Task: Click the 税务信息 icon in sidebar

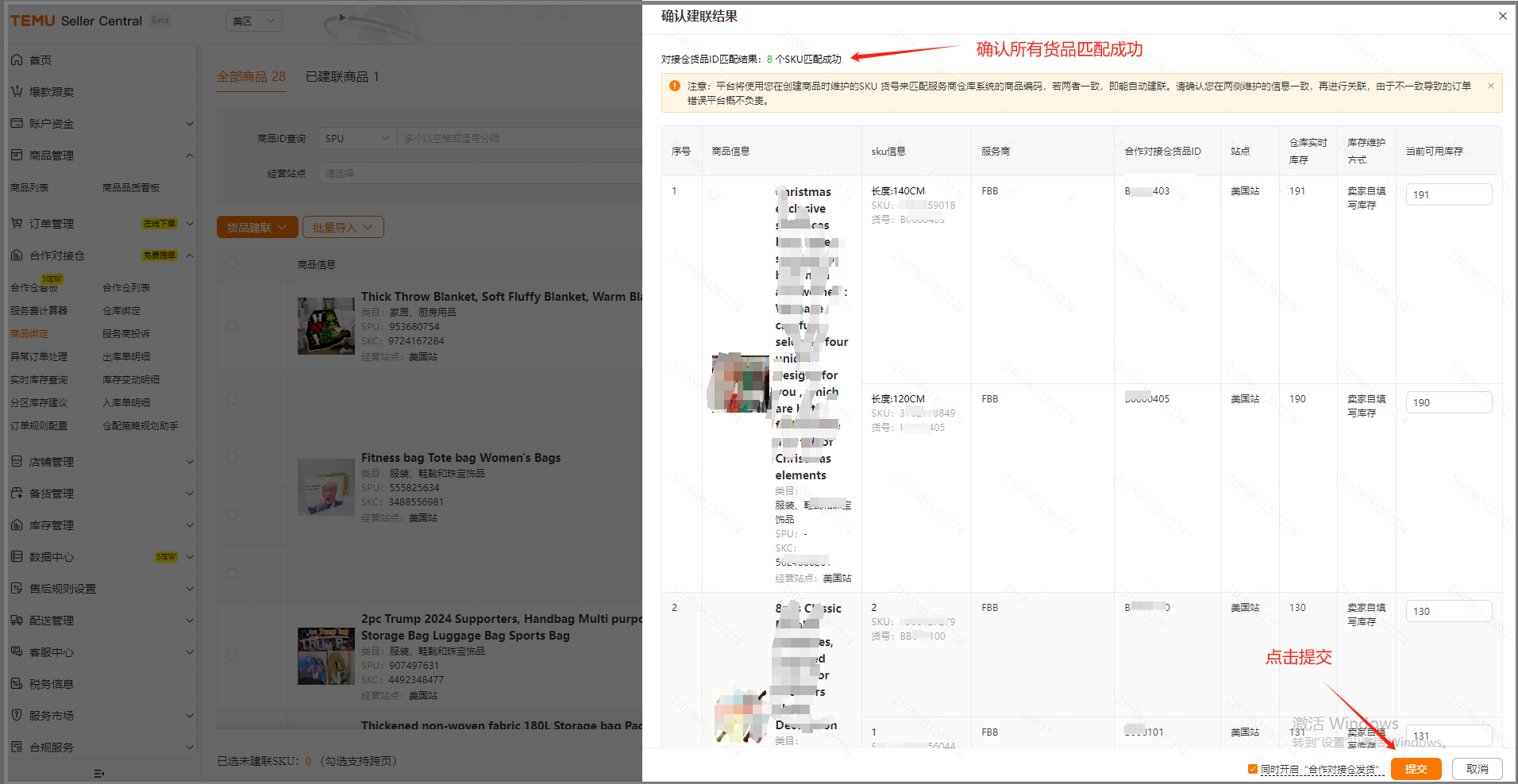Action: pyautogui.click(x=17, y=684)
